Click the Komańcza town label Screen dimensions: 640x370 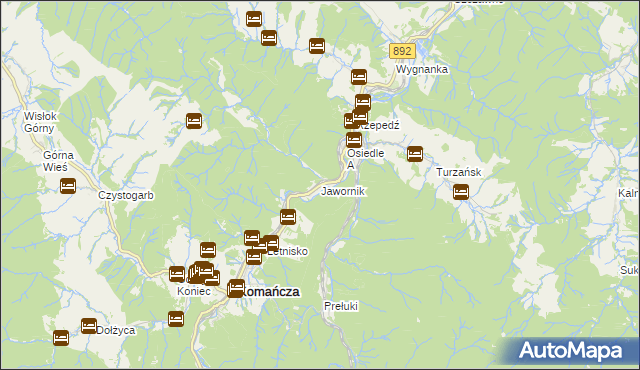[272, 292]
